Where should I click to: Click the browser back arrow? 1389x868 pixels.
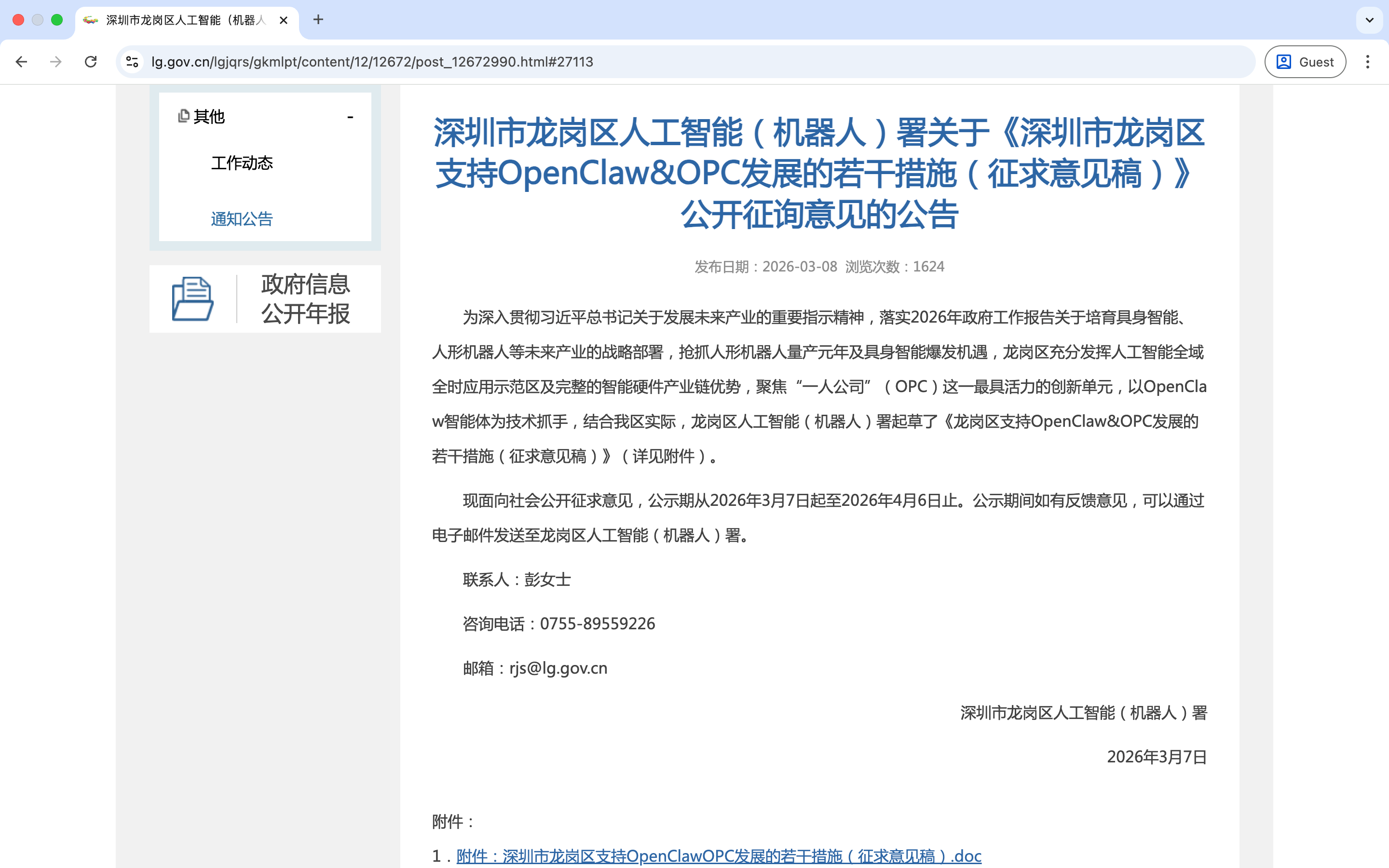[x=21, y=62]
